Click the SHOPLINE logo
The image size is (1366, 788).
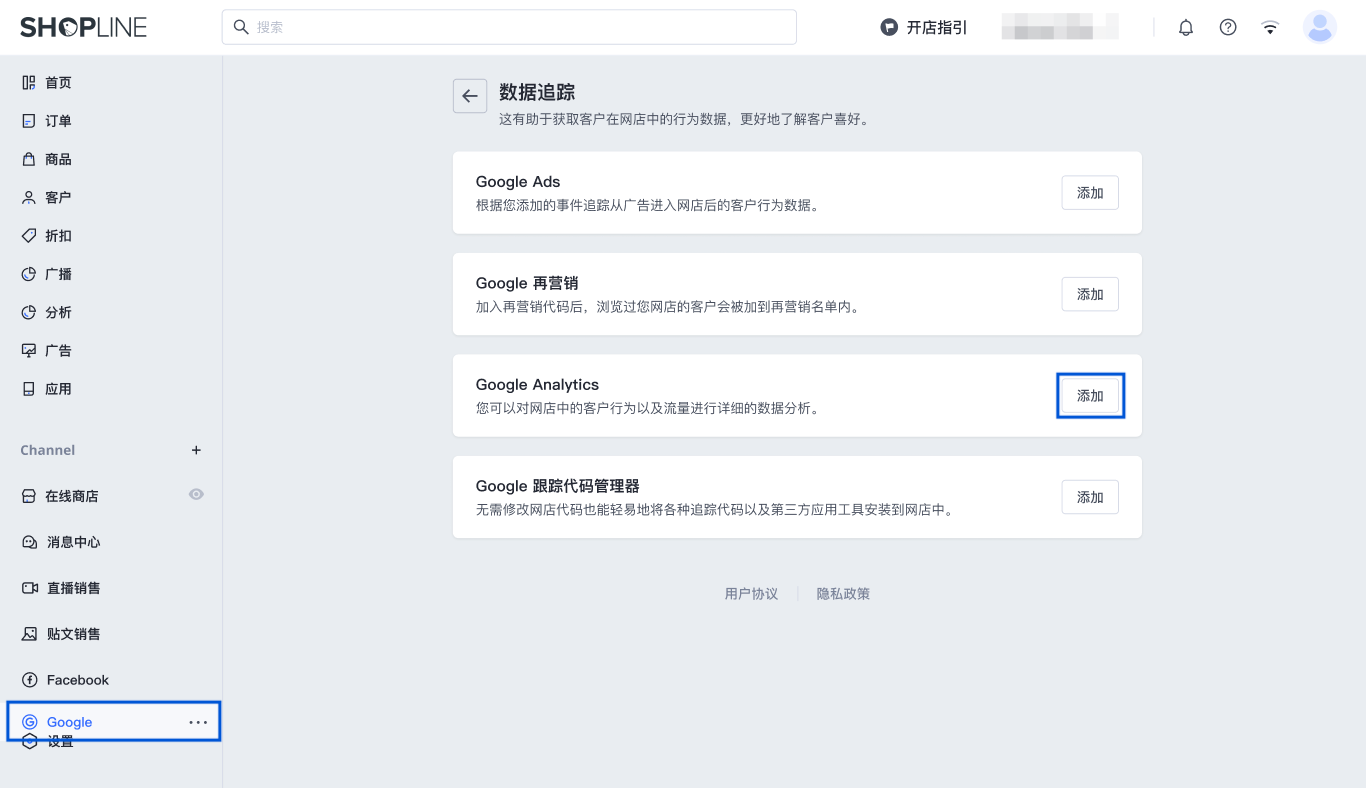(x=83, y=27)
